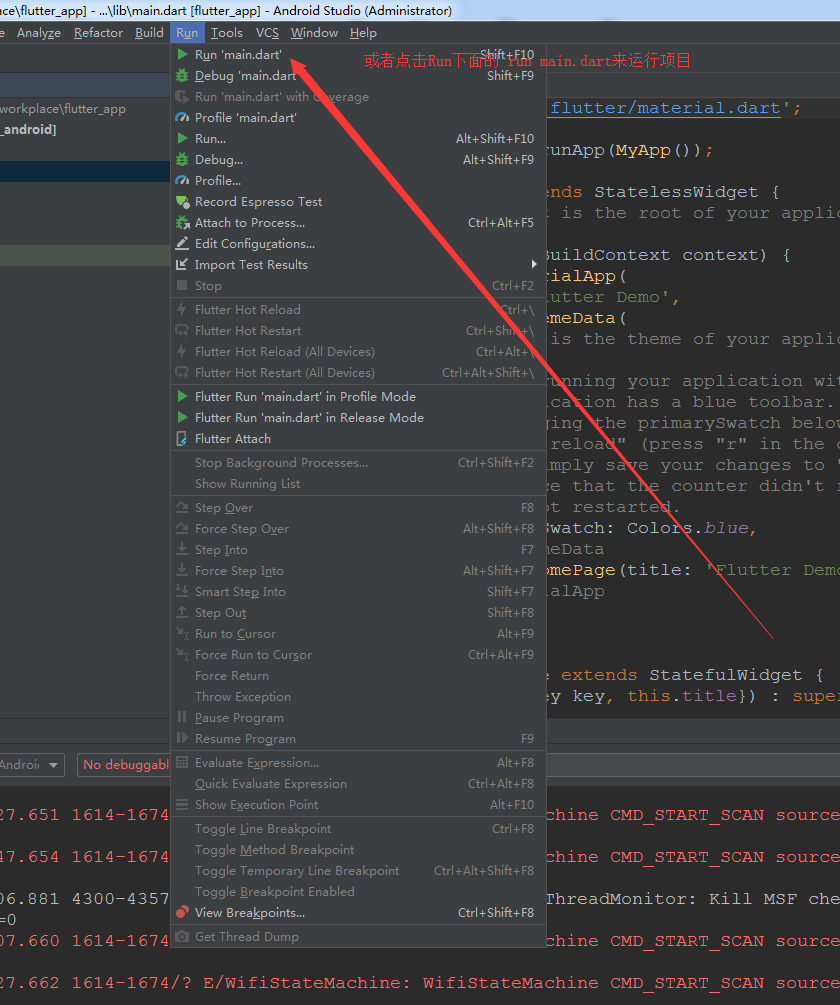This screenshot has width=840, height=1005.
Task: Open the Tools menu
Action: coord(227,33)
